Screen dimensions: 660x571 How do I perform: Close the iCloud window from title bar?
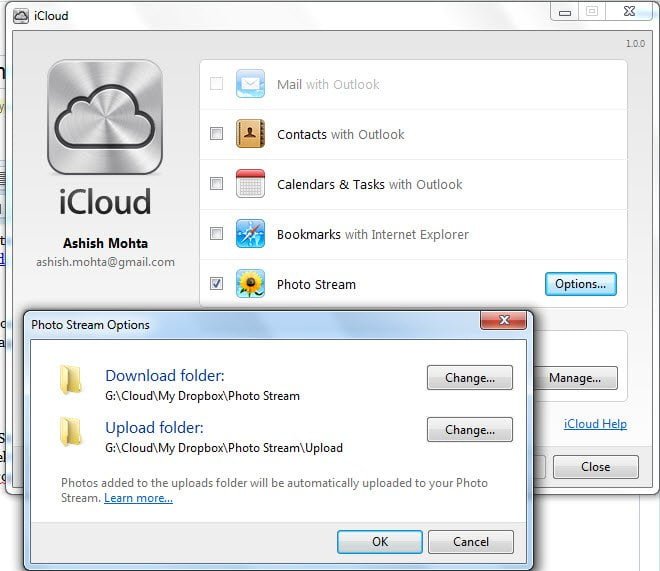[629, 11]
